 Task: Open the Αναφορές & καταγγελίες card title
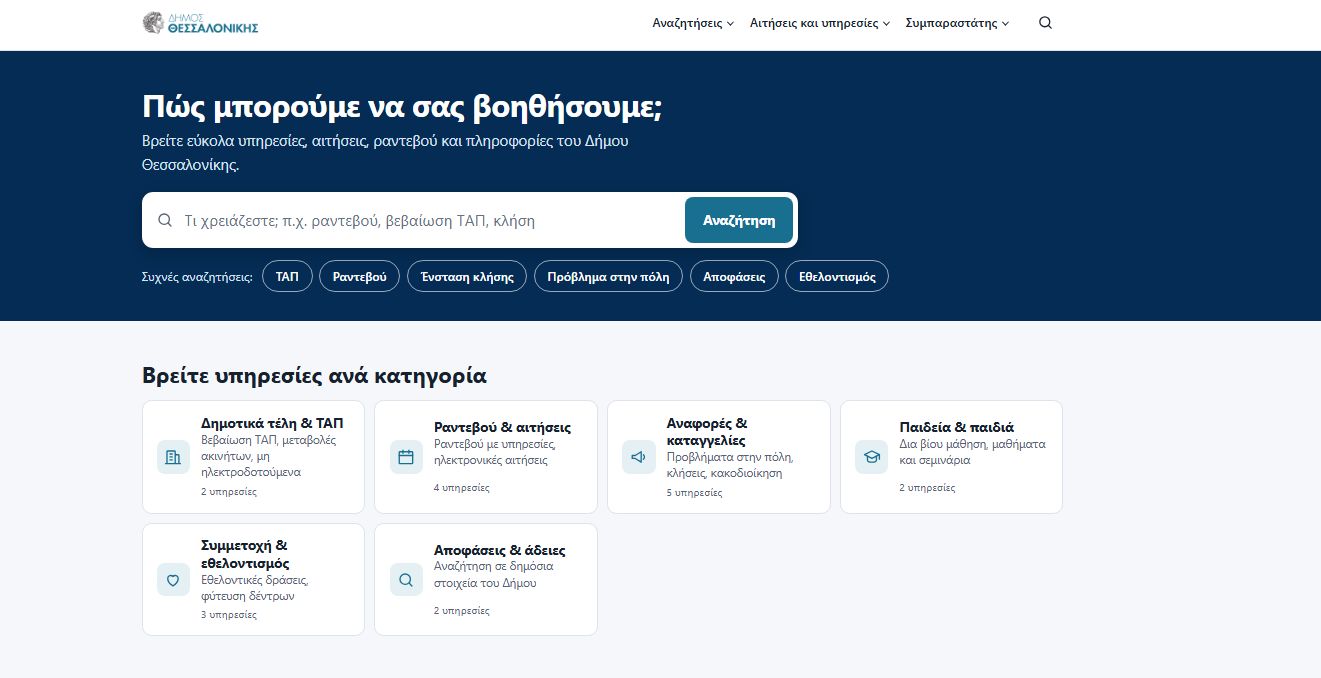(x=707, y=432)
